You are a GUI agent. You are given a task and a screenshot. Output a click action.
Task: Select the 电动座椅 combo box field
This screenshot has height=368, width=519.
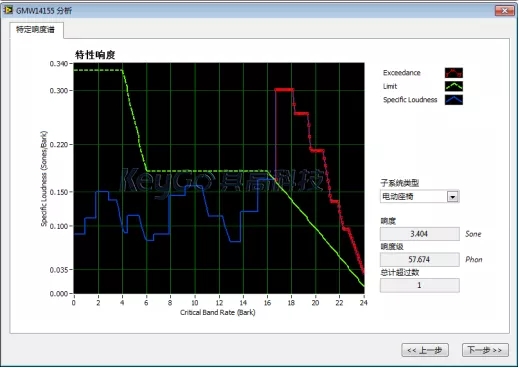(x=419, y=196)
